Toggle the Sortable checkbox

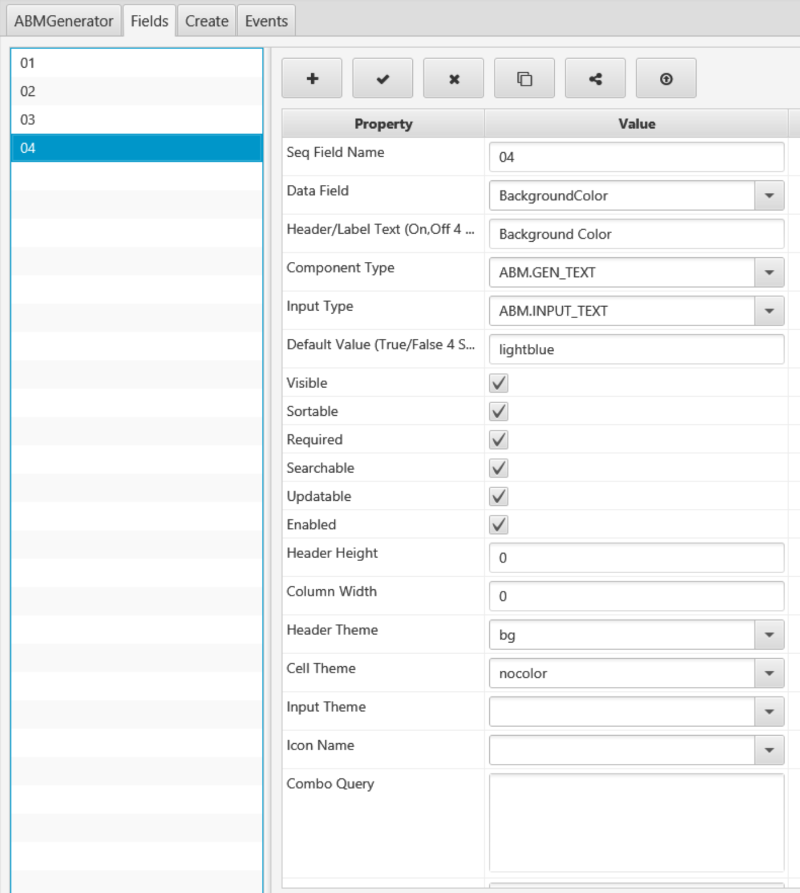pyautogui.click(x=499, y=412)
